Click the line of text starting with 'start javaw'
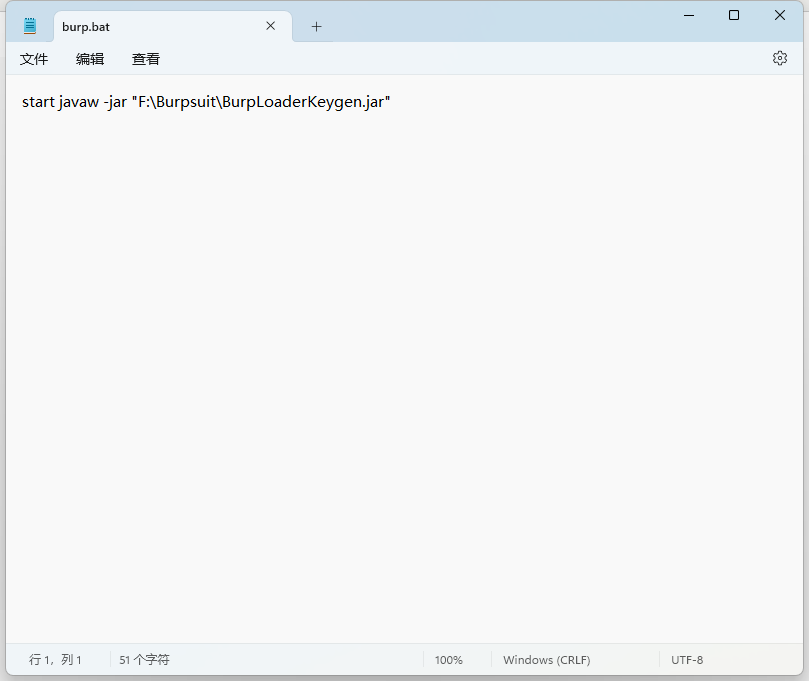The image size is (809, 681). click(x=206, y=102)
